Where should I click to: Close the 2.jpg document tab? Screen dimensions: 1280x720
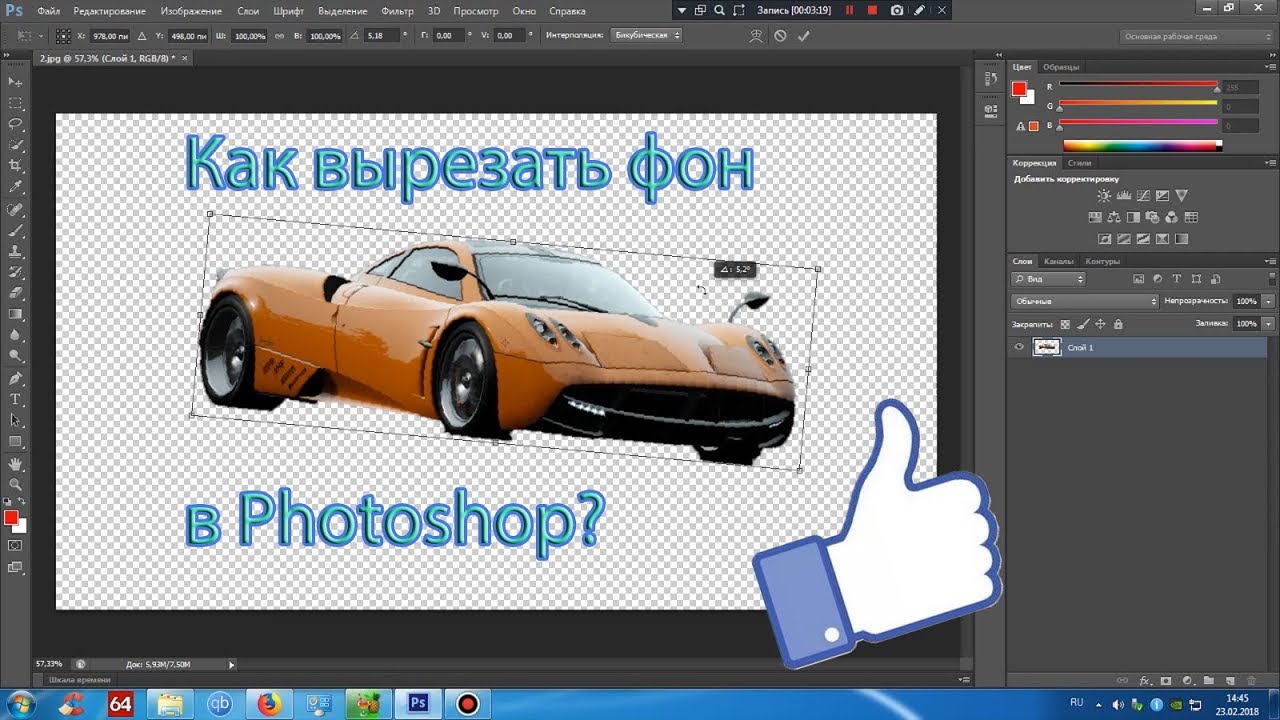tap(184, 58)
